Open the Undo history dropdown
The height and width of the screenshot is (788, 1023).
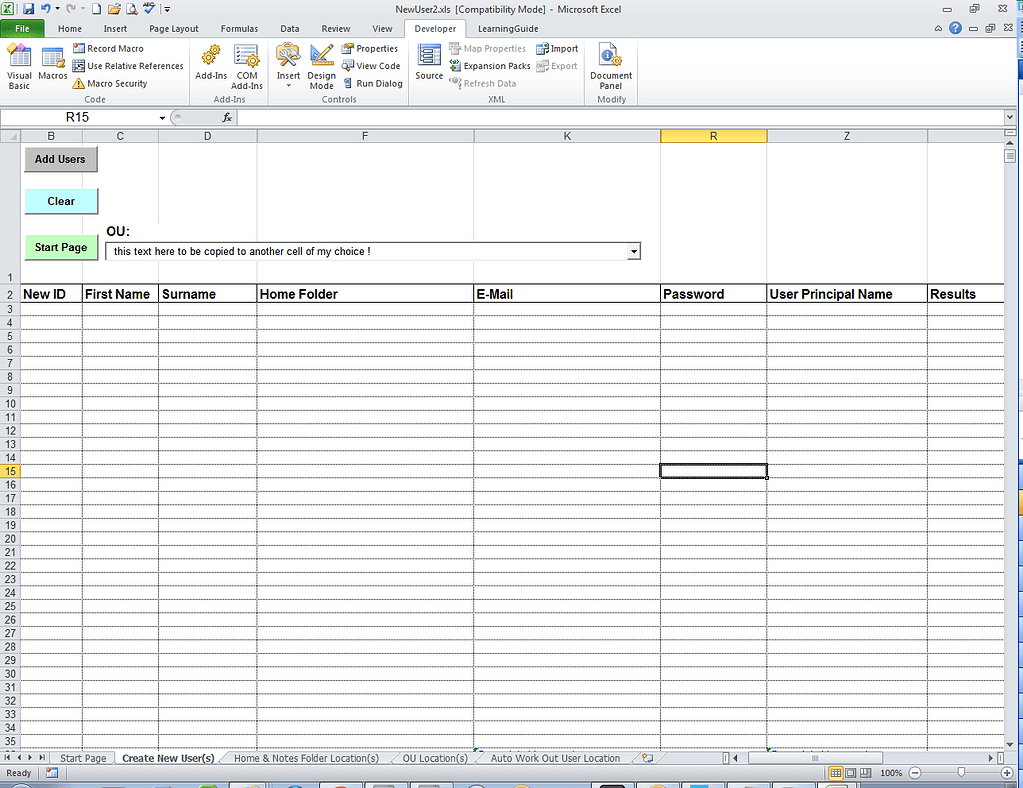click(57, 9)
